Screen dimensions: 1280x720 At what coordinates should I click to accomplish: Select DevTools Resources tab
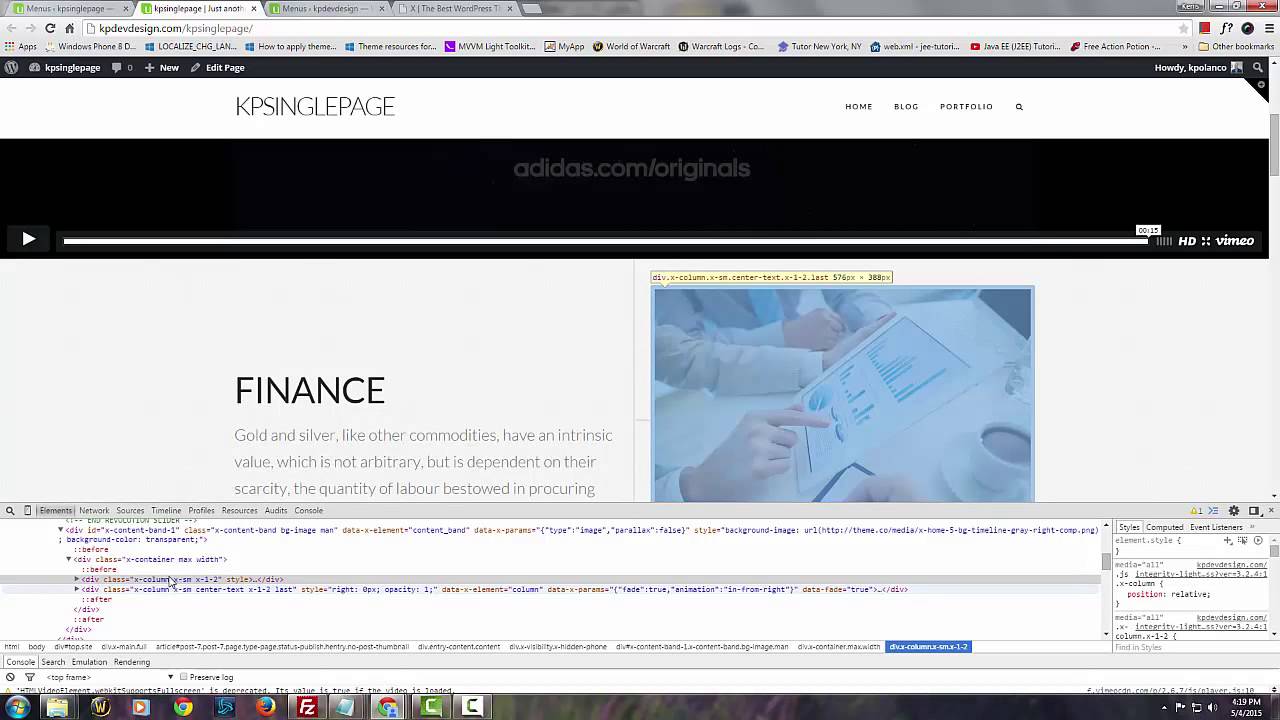pyautogui.click(x=239, y=510)
